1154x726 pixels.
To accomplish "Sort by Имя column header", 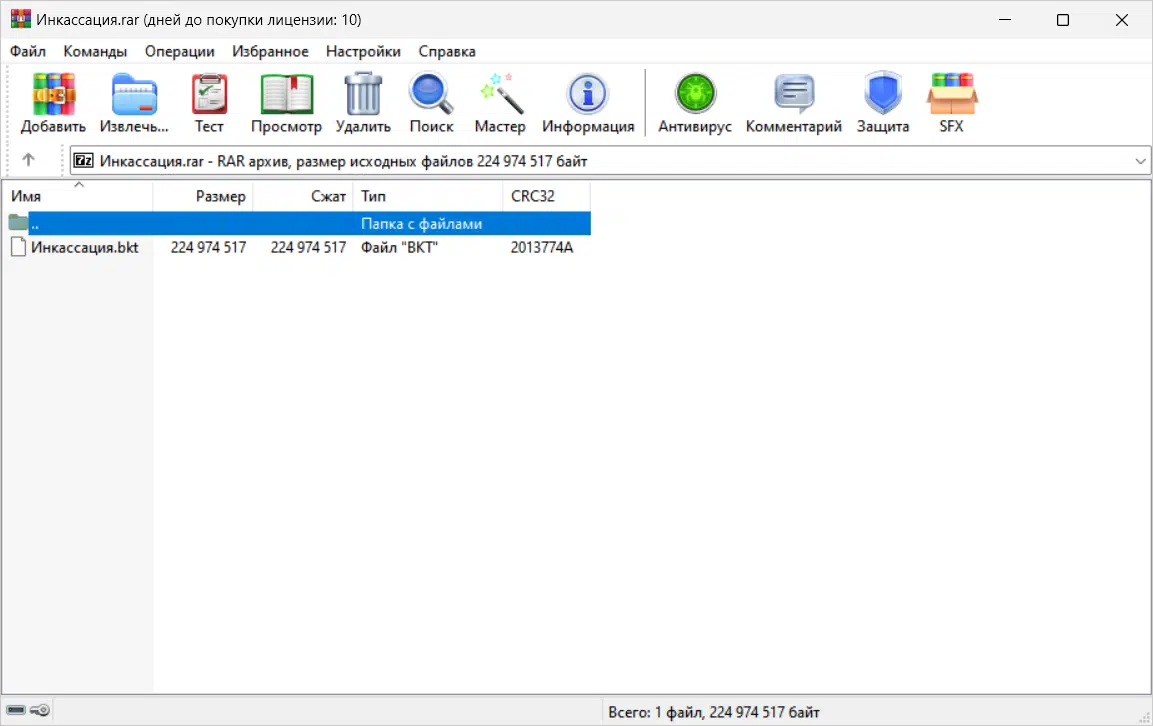I will (x=78, y=196).
